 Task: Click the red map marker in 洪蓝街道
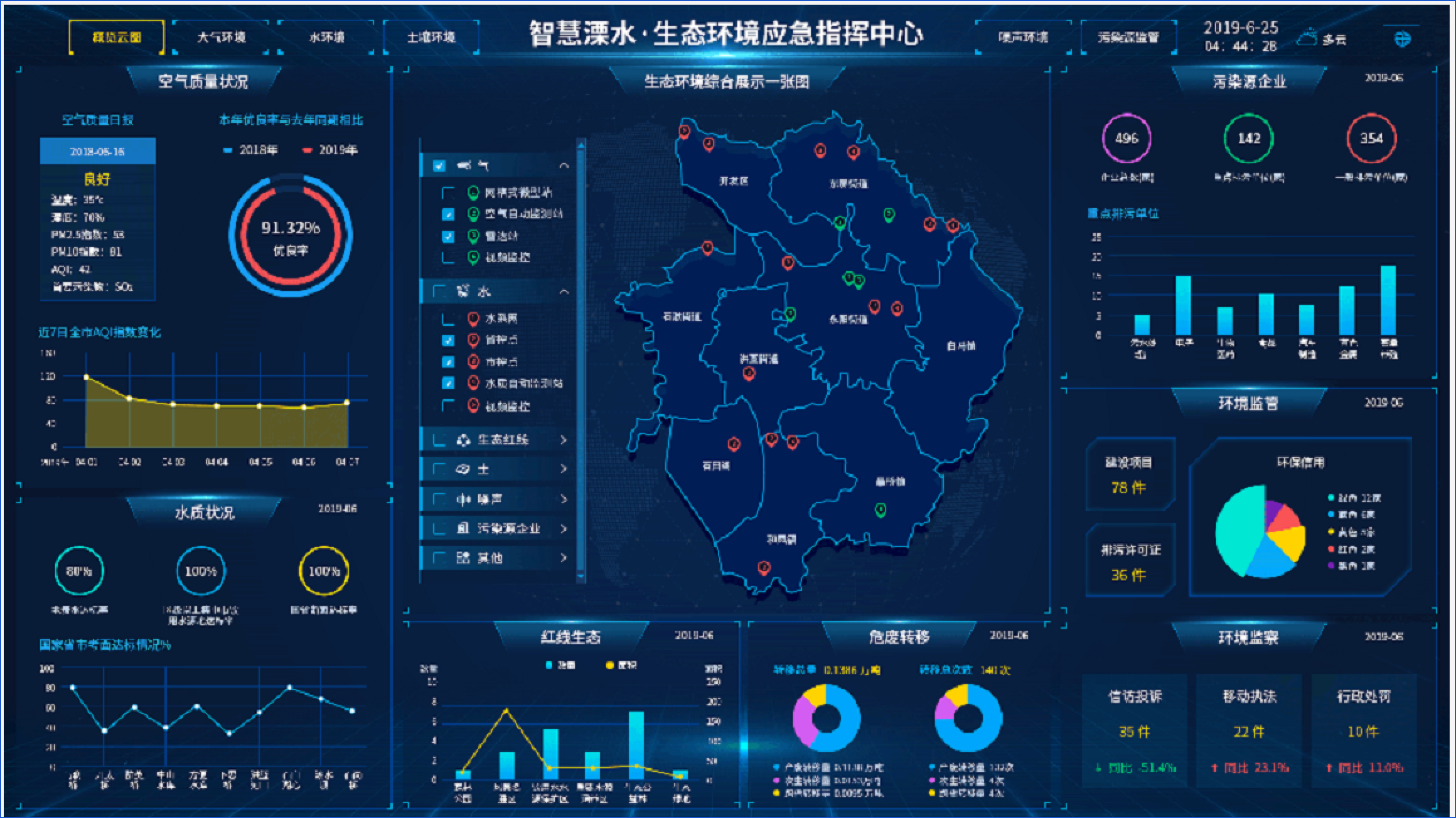749,374
